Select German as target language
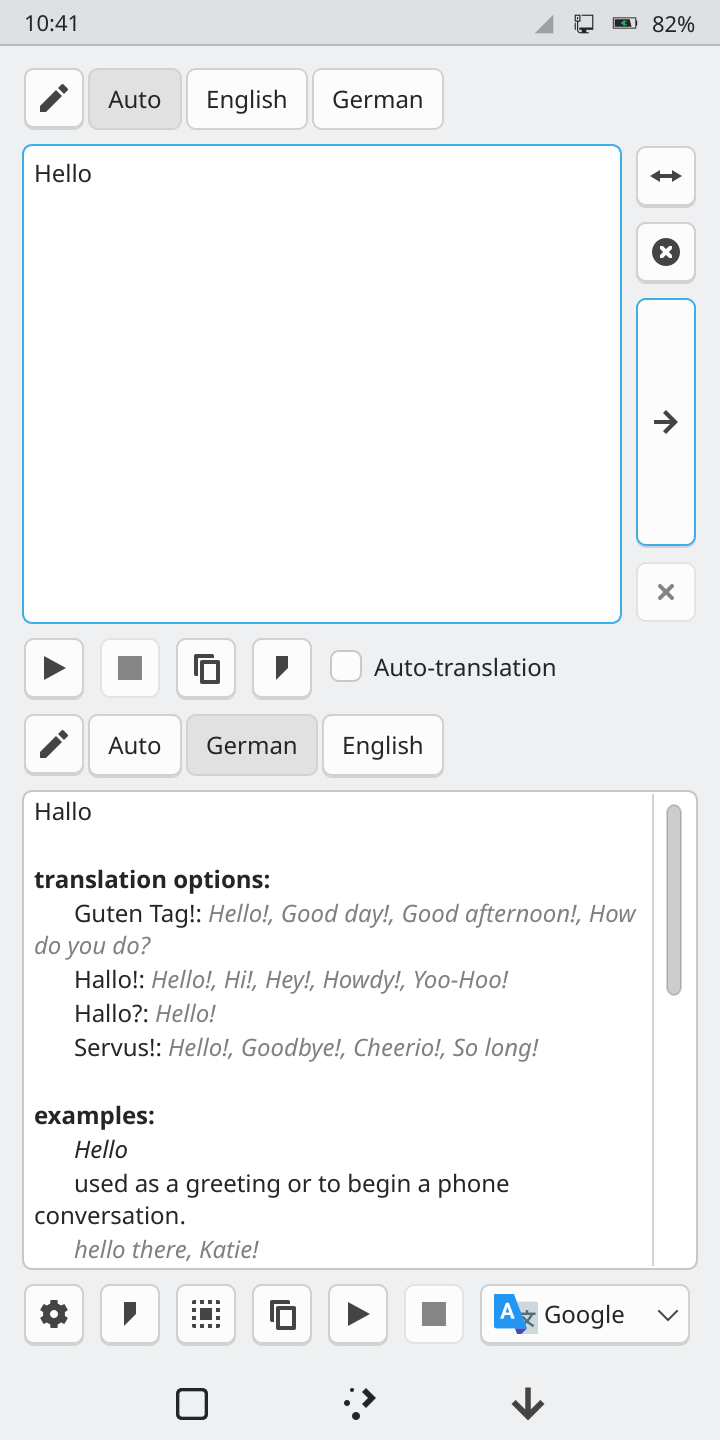The image size is (720, 1440). (x=252, y=745)
